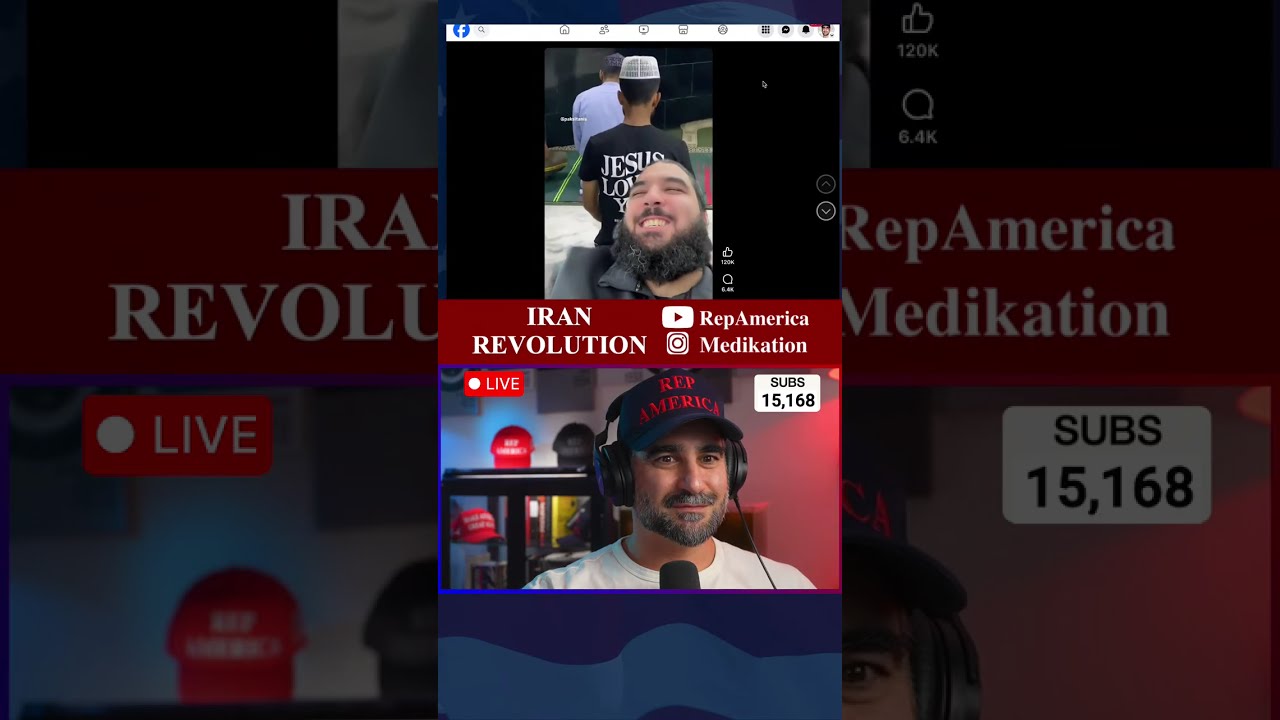Click the 6.4K comment count under the reel
The height and width of the screenshot is (720, 1280).
727,289
